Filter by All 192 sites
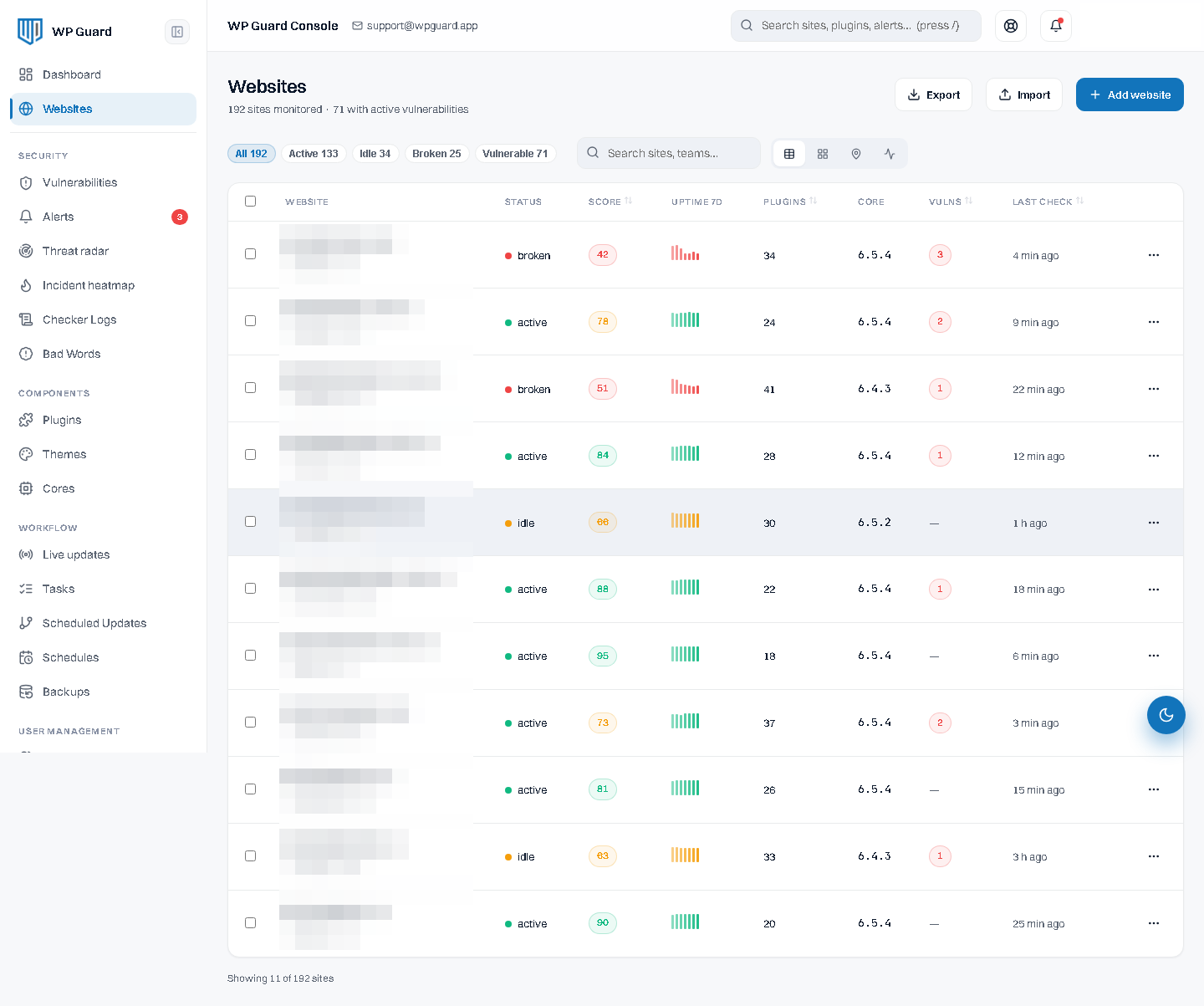This screenshot has height=1006, width=1204. click(x=252, y=154)
